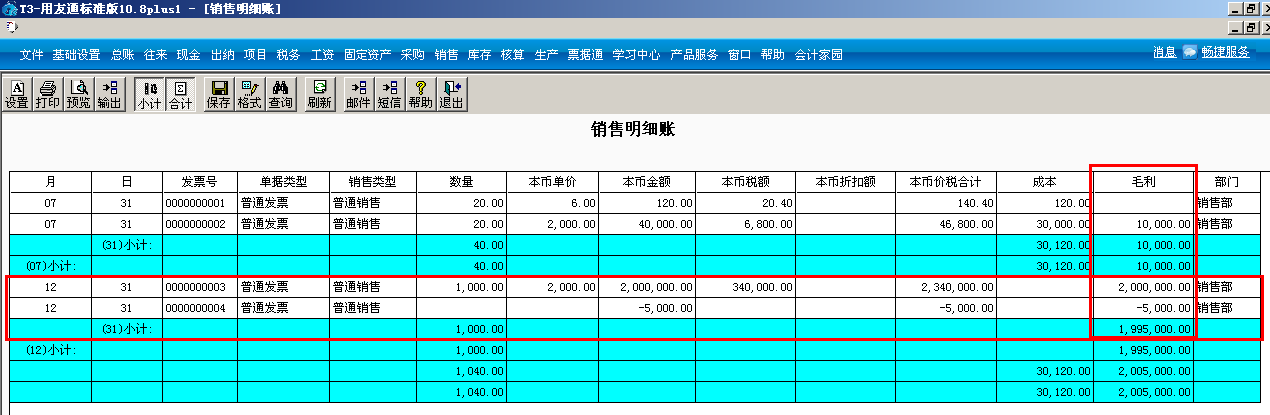Image resolution: width=1270 pixels, height=415 pixels.
Task: Open the 工资 menu
Action: pos(322,55)
